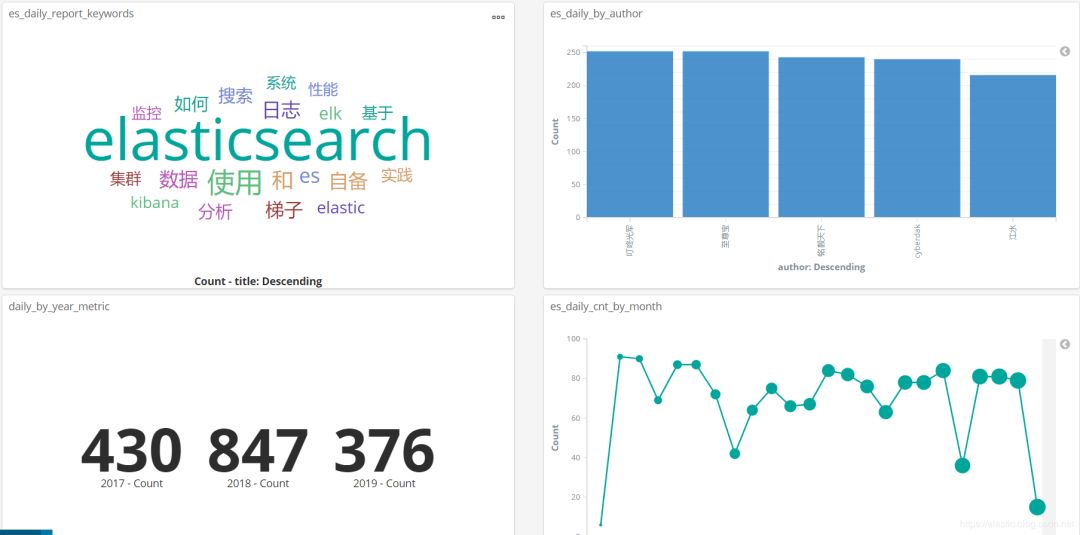Image resolution: width=1080 pixels, height=535 pixels.
Task: Click the bar for author 铭毅天下
Action: (821, 137)
